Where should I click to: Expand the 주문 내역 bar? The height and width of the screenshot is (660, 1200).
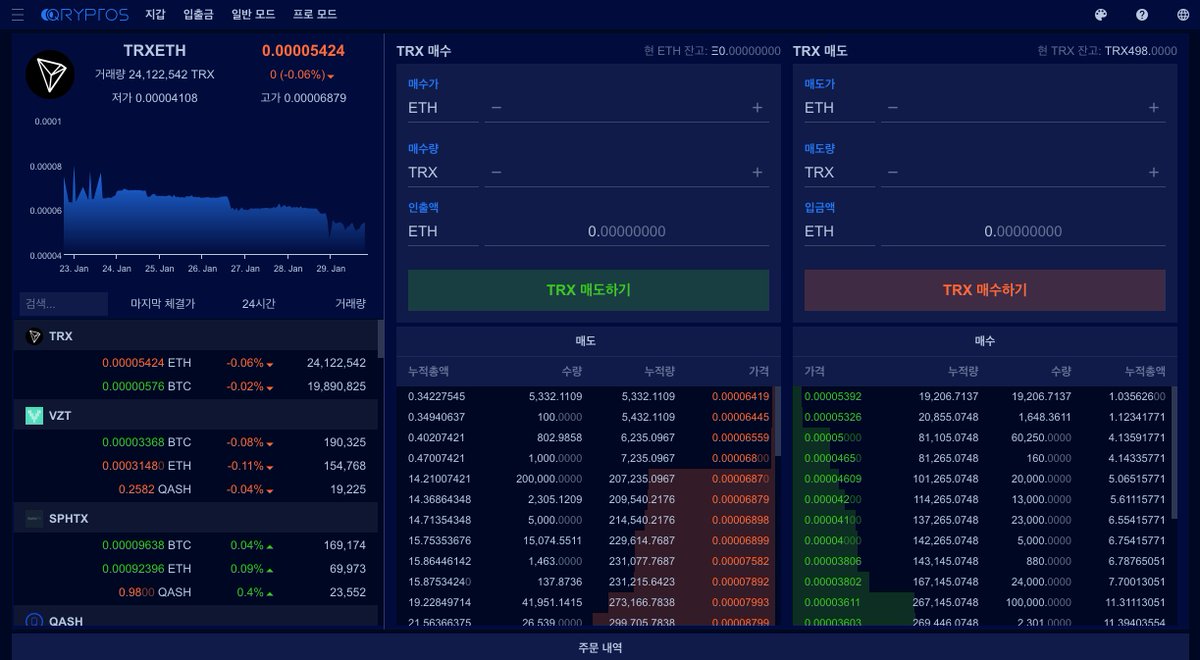(600, 647)
